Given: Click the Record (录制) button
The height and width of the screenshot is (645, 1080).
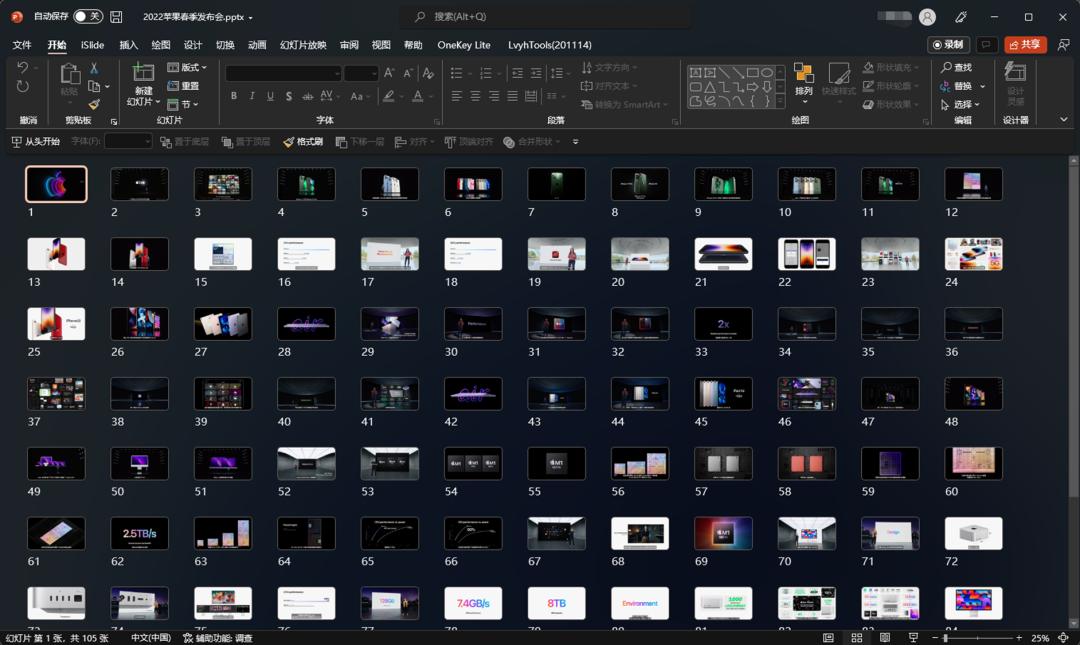Looking at the screenshot, I should (948, 45).
